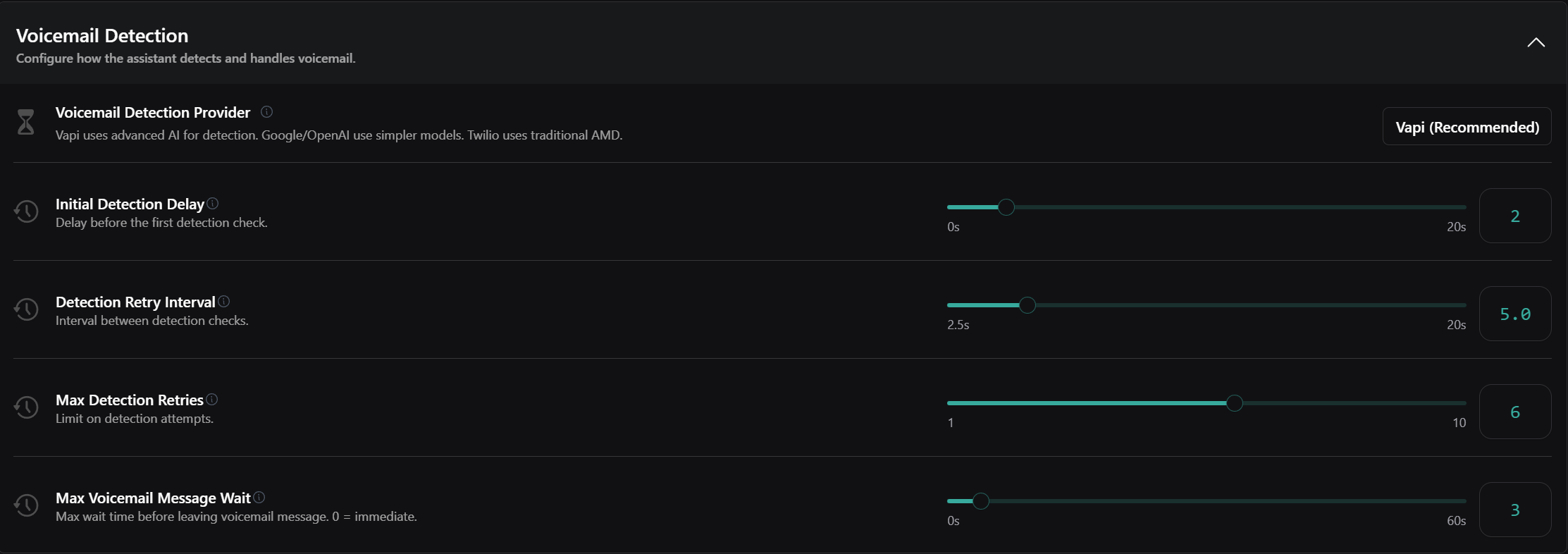Click the clock icon for Max Detection Retries
The image size is (1568, 554).
(26, 407)
